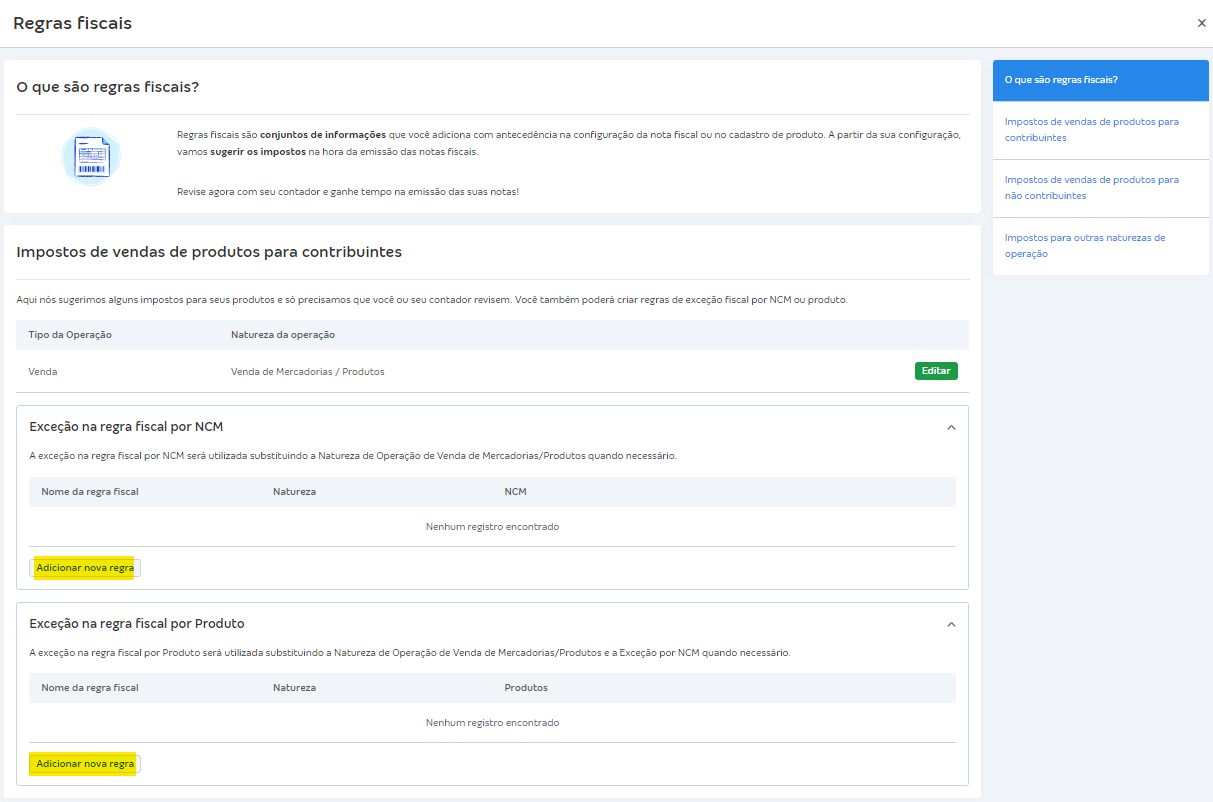
Task: Collapse the Exceção por NCM section chevron
Action: tap(950, 428)
